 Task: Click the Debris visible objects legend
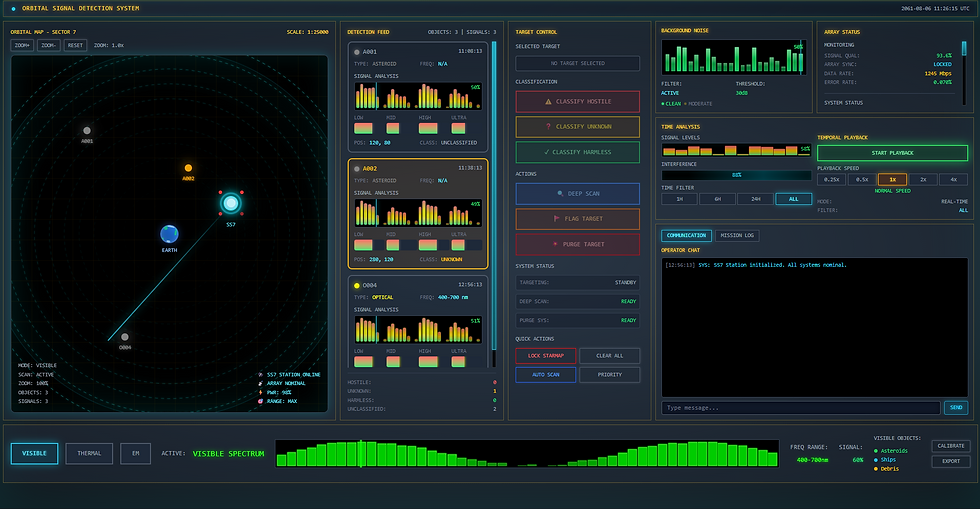(886, 469)
